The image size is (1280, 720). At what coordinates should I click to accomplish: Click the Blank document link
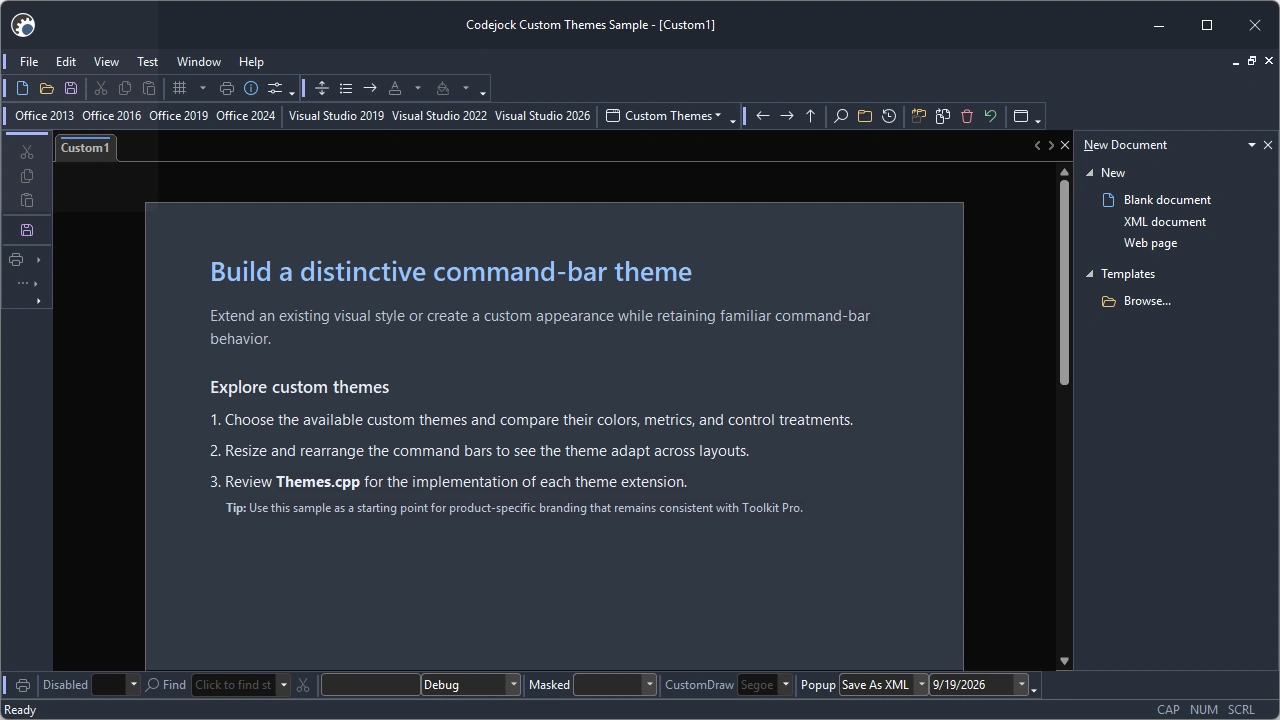1167,200
